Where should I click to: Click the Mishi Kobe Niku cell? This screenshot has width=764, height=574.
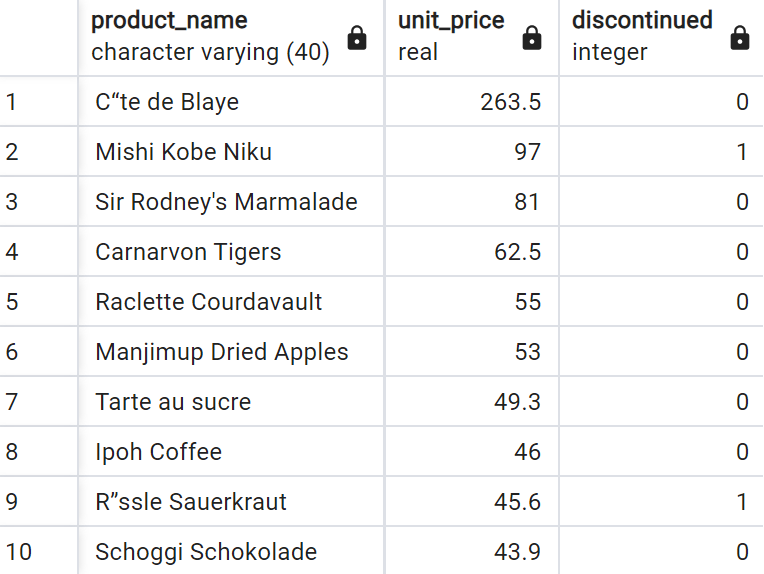231,152
